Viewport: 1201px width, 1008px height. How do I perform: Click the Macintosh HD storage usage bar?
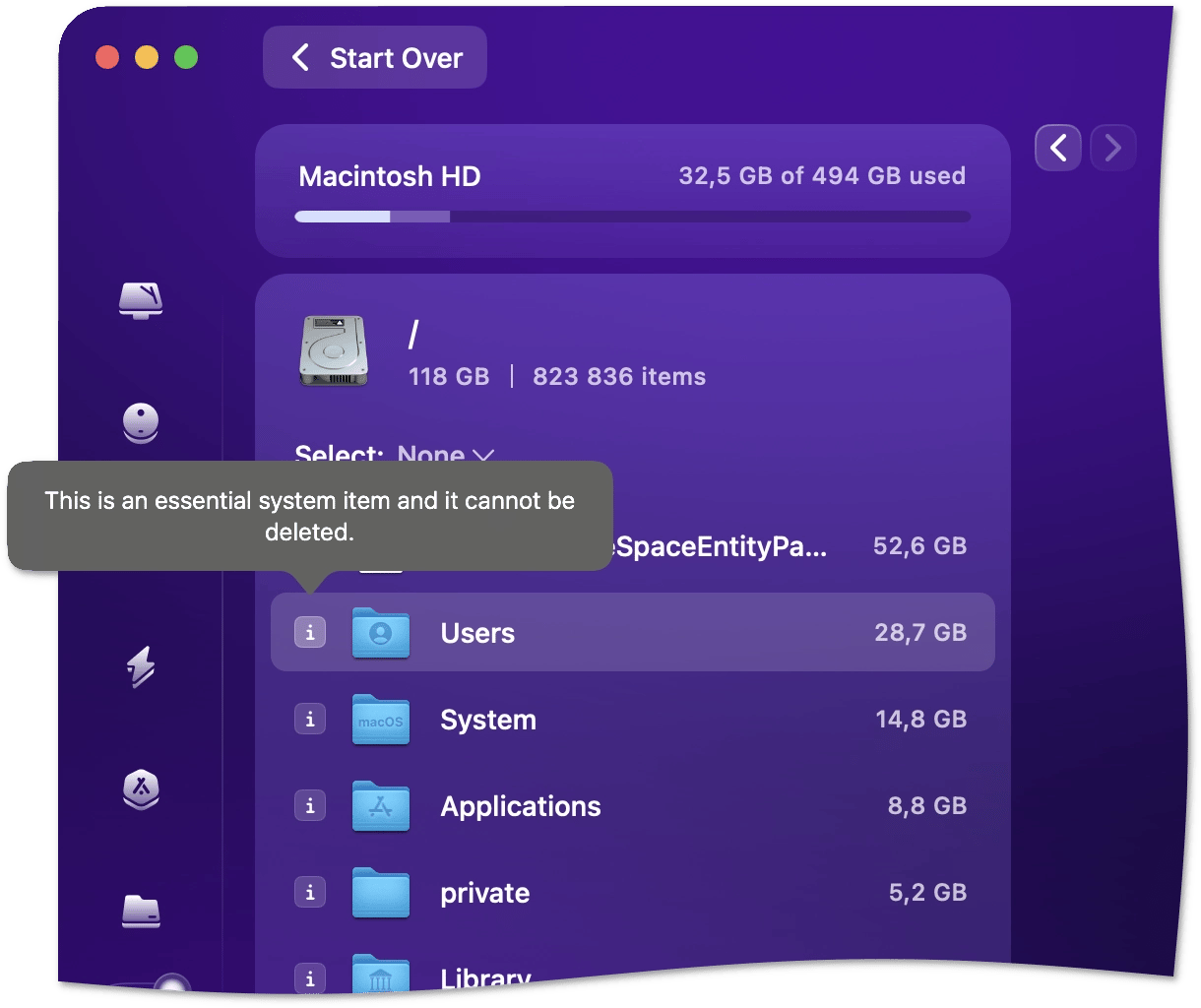click(633, 217)
